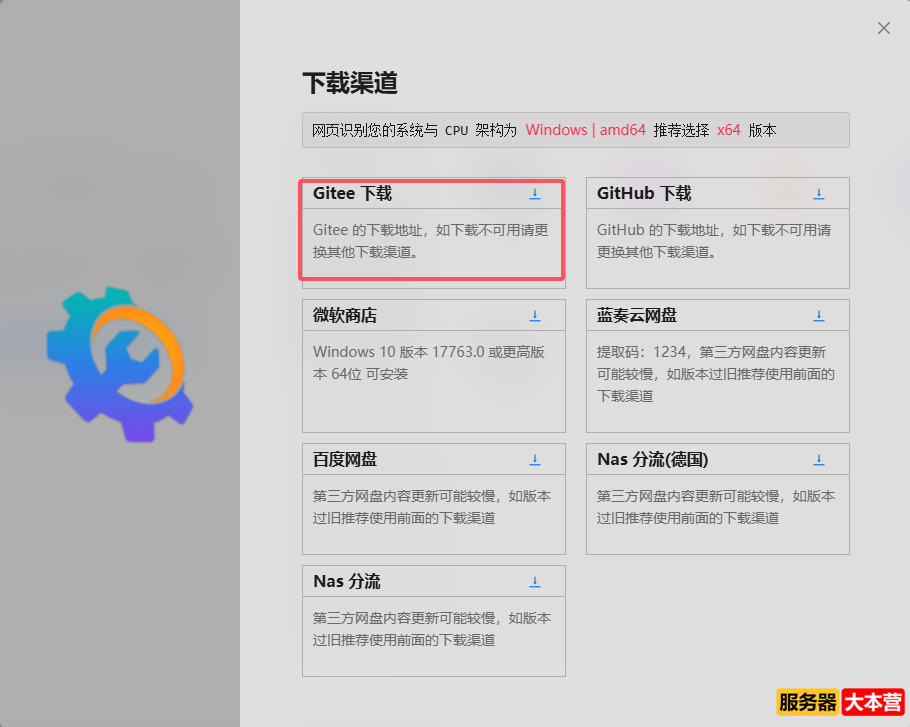The image size is (910, 727).
Task: Click the 提取码：1234 description text
Action: pyautogui.click(x=716, y=374)
